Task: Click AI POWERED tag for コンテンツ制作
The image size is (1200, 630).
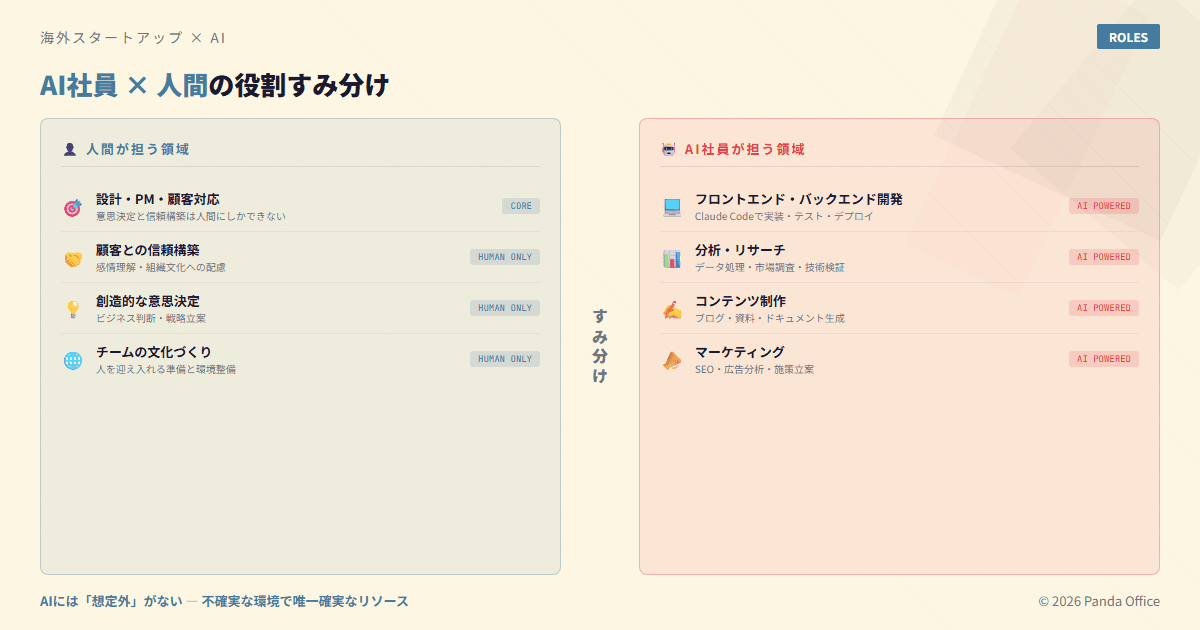Action: (1104, 308)
